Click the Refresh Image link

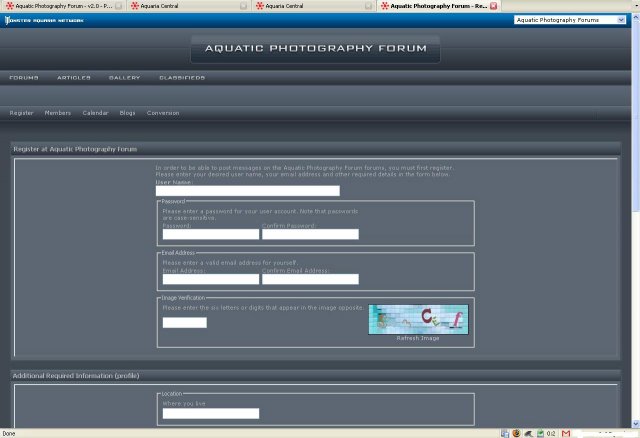point(418,338)
